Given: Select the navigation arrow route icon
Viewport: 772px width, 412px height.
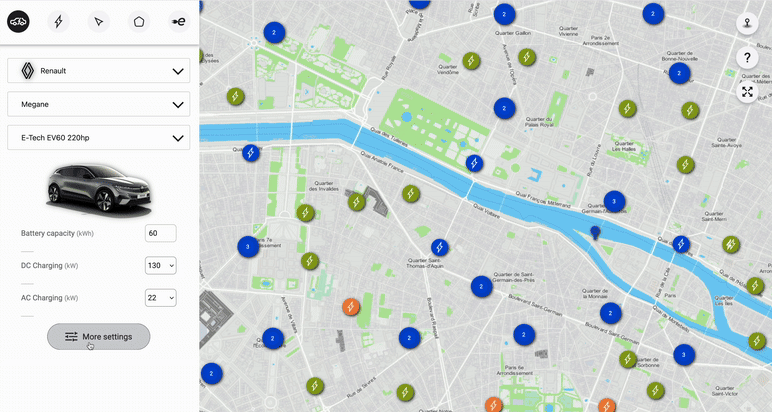Looking at the screenshot, I should 98,21.
